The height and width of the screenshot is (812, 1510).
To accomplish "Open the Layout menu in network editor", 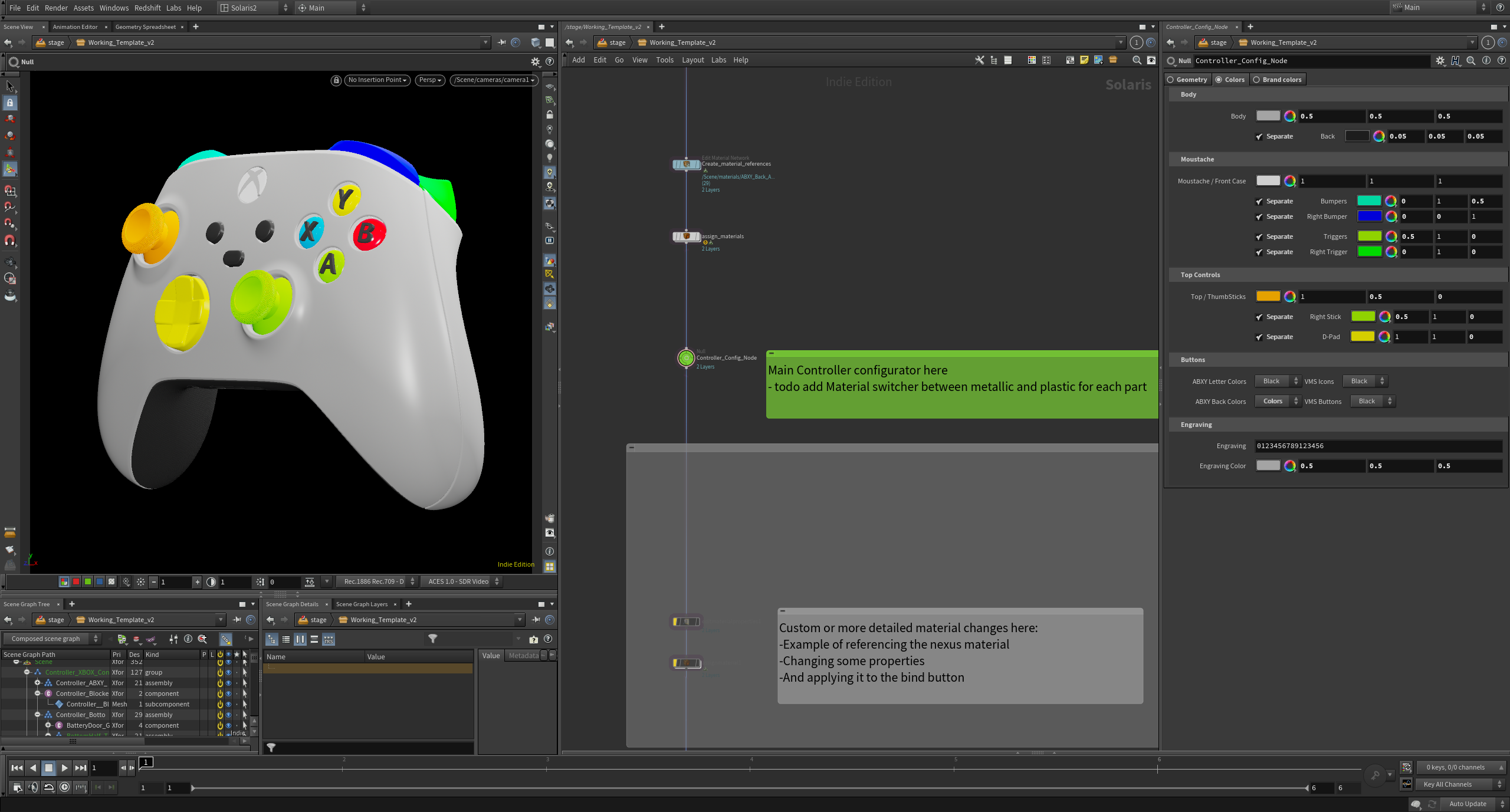I will point(692,60).
